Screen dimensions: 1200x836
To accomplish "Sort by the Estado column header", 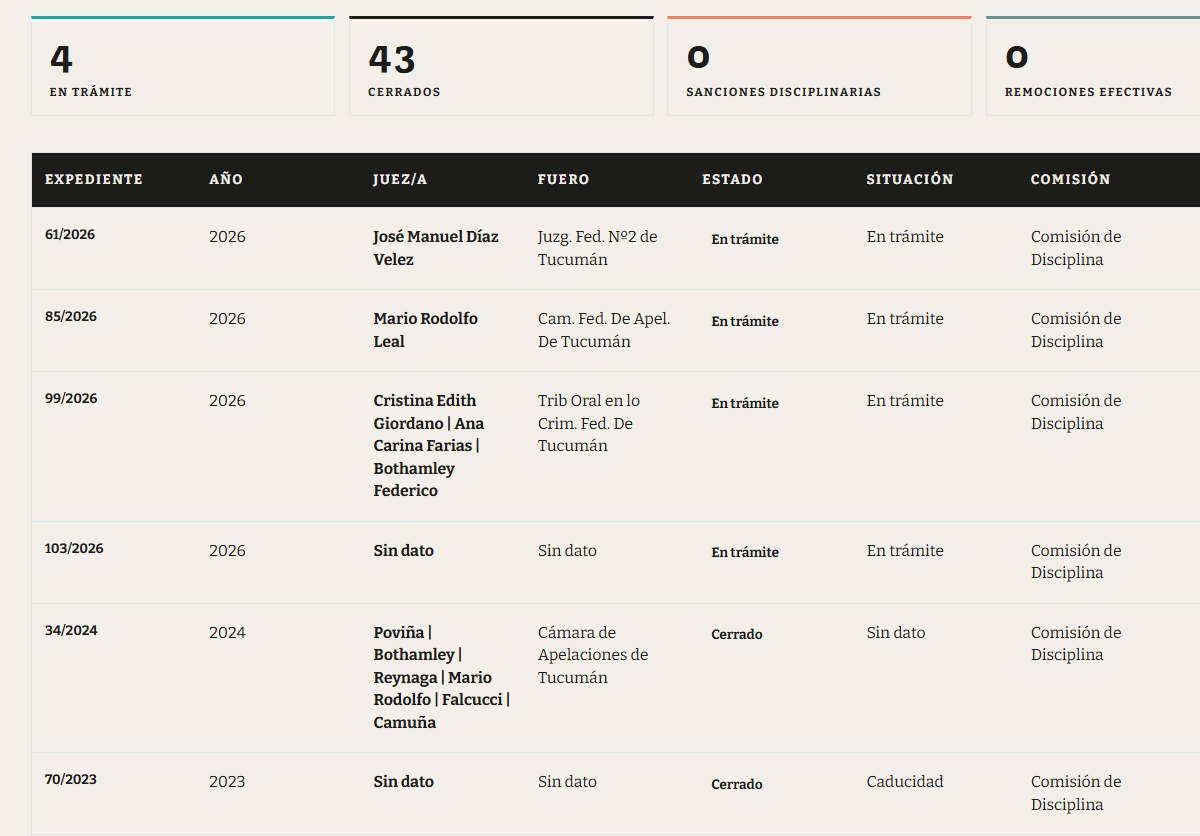I will (x=732, y=180).
